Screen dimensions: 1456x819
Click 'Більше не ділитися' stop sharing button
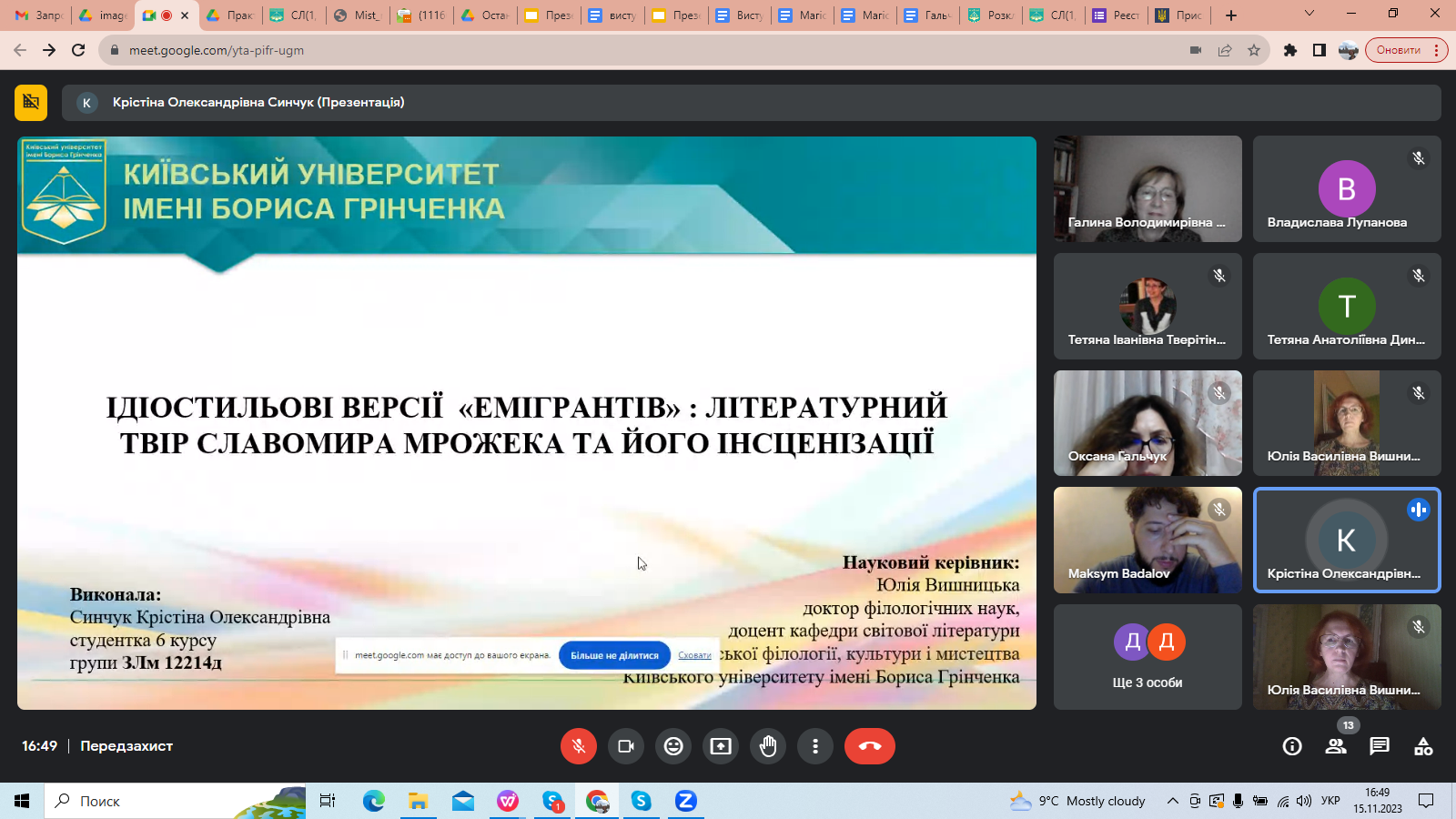[614, 655]
